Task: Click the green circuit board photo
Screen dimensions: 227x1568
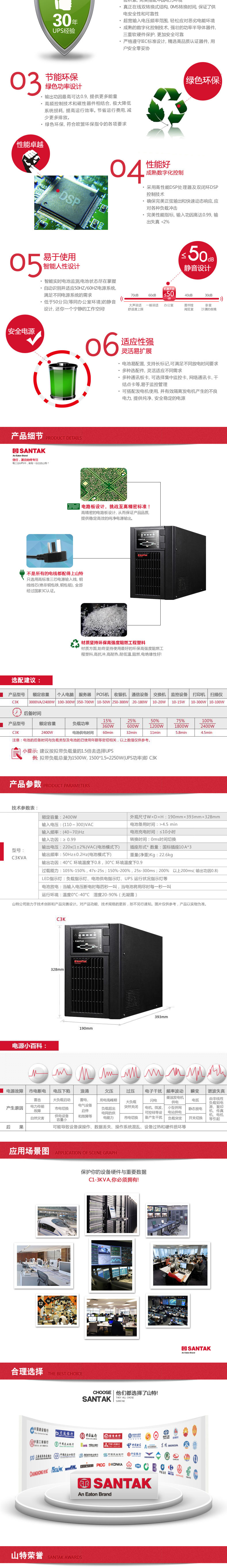Action: (x=103, y=485)
